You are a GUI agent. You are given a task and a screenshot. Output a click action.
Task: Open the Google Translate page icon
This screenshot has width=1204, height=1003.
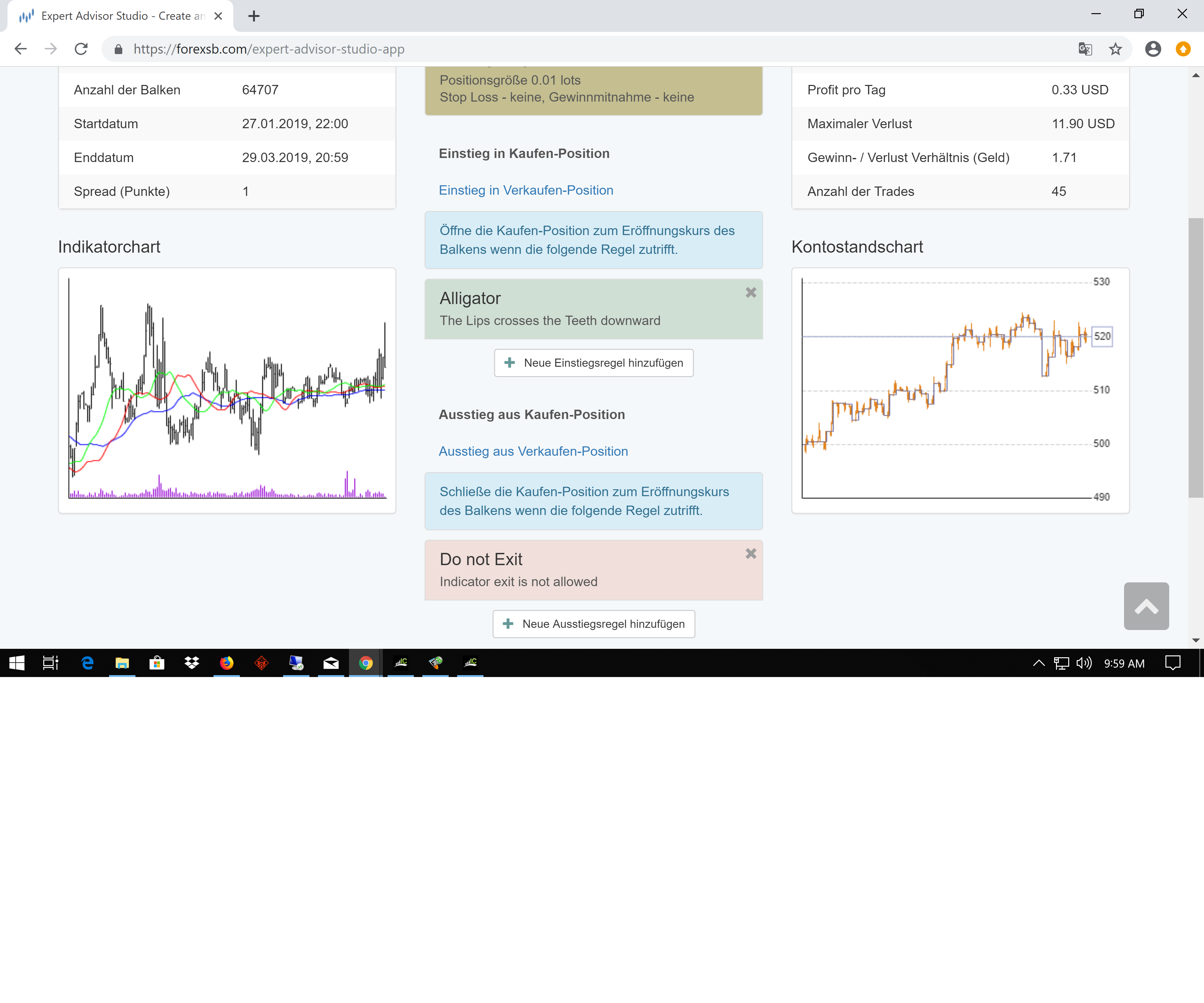click(1085, 49)
